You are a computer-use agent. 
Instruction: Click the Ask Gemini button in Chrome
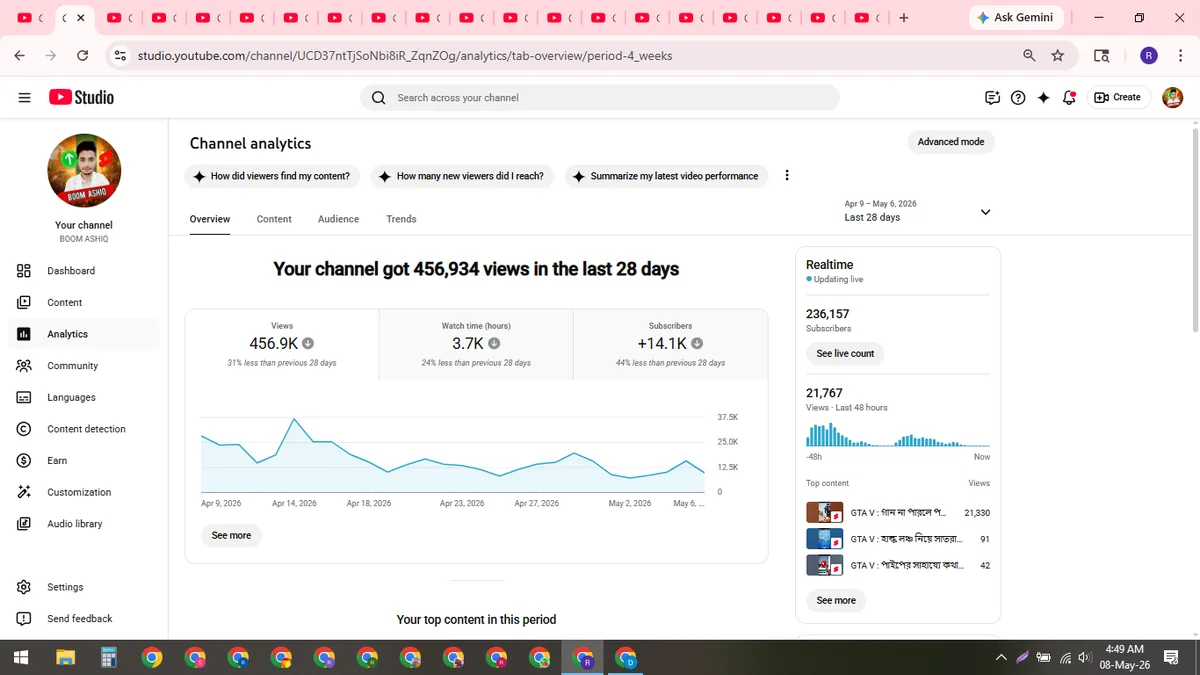(1015, 18)
